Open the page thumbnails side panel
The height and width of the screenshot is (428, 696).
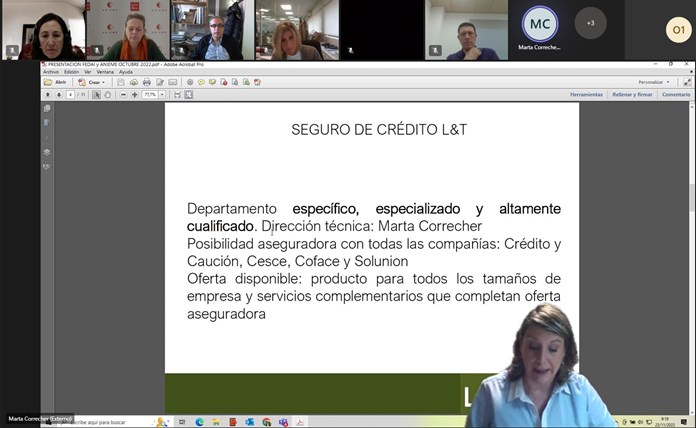47,108
